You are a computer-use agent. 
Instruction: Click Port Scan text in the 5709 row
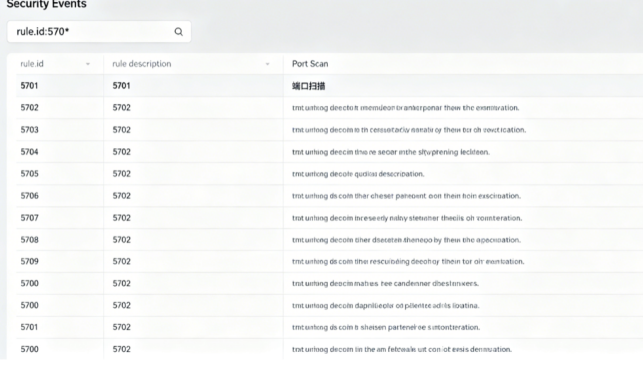408,262
